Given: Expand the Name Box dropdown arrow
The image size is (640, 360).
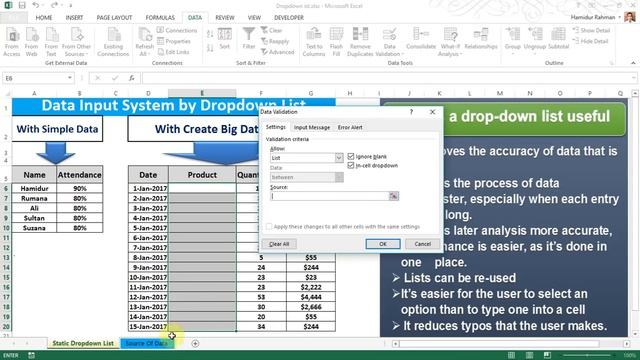Looking at the screenshot, I should point(70,78).
